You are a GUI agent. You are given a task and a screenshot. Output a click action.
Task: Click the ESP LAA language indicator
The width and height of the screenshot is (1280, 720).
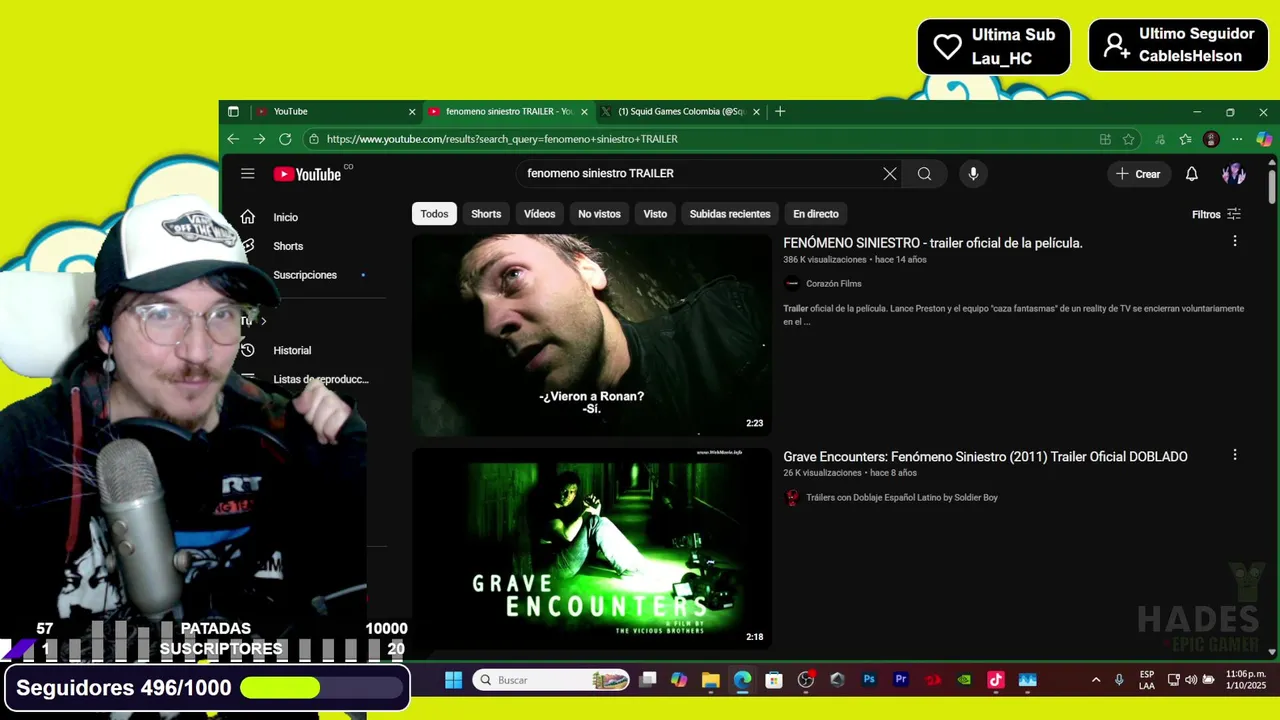coord(1147,680)
